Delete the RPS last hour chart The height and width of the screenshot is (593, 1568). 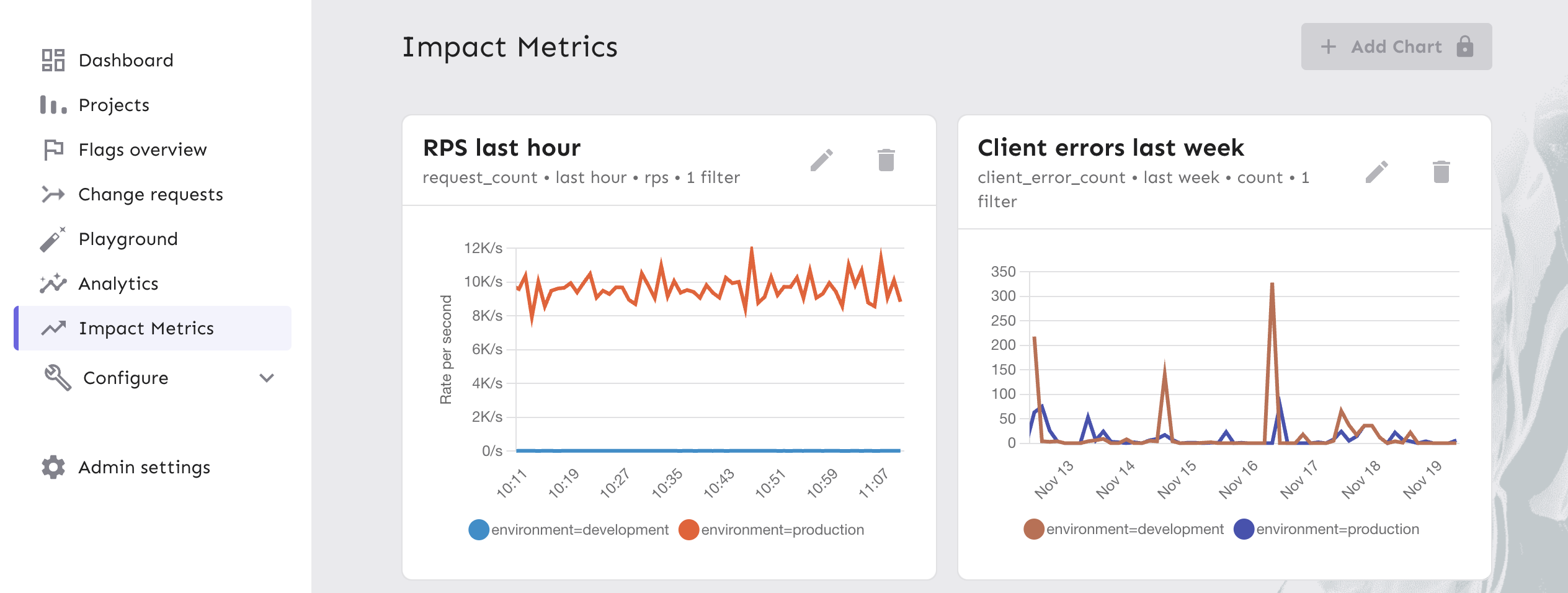pyautogui.click(x=885, y=161)
